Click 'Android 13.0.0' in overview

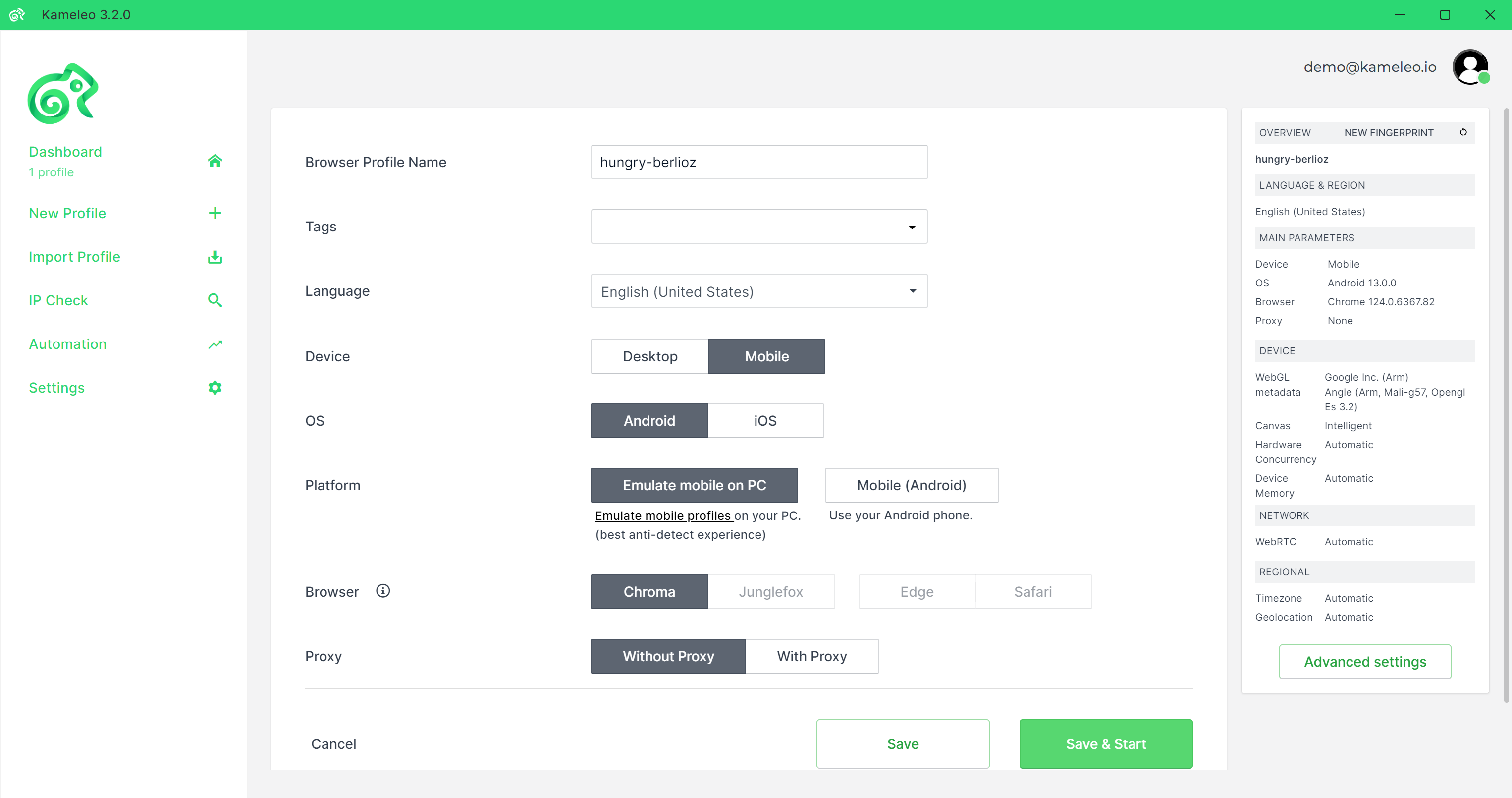coord(1362,283)
